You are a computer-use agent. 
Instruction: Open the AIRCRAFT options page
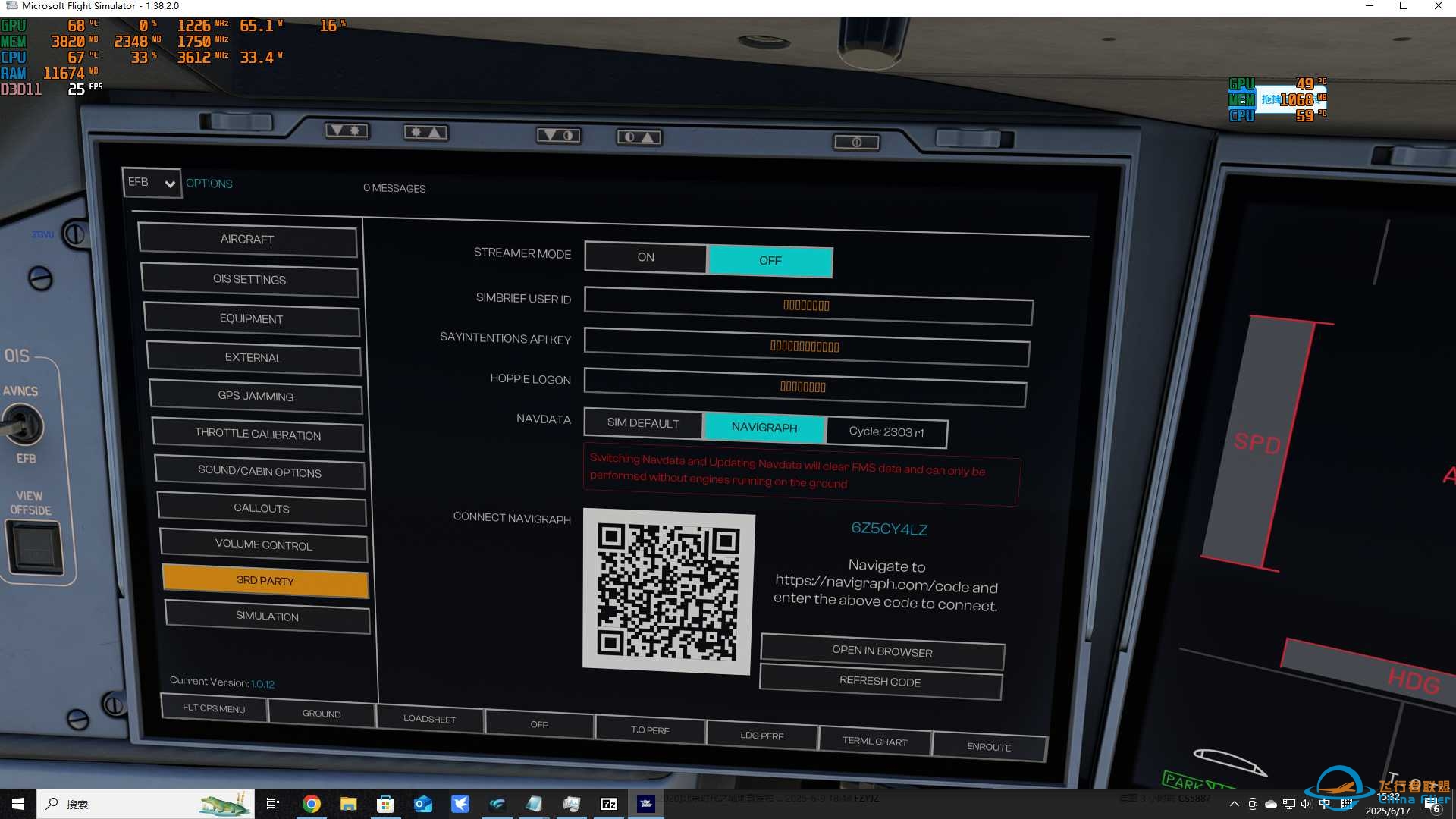pyautogui.click(x=247, y=240)
